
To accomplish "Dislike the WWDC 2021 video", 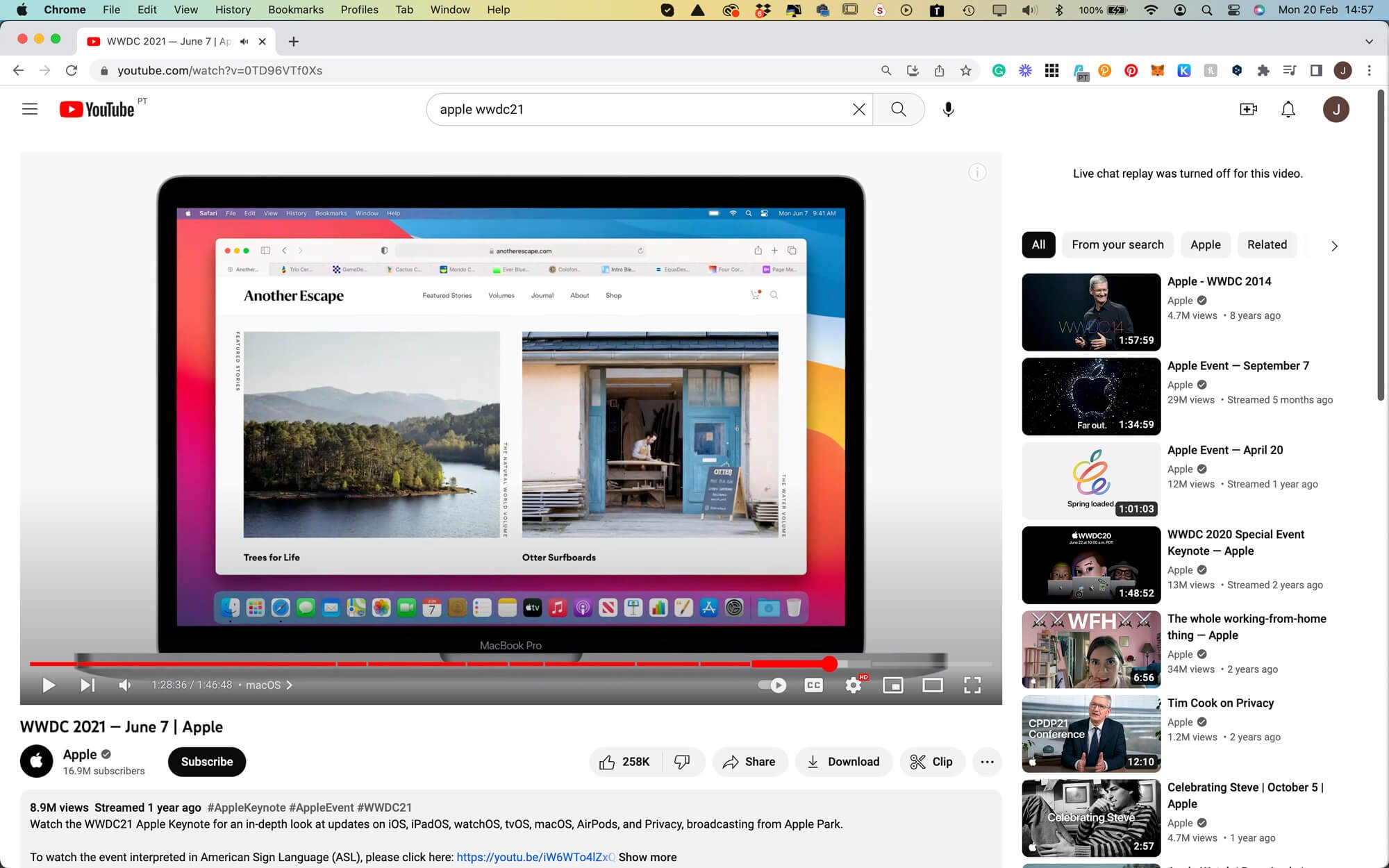I will point(682,762).
